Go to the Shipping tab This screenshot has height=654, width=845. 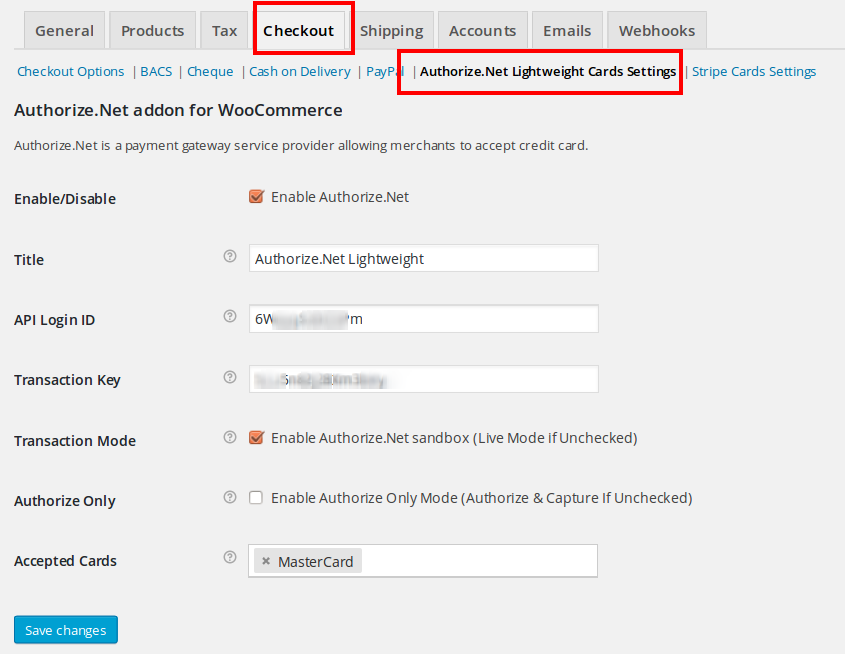(392, 31)
